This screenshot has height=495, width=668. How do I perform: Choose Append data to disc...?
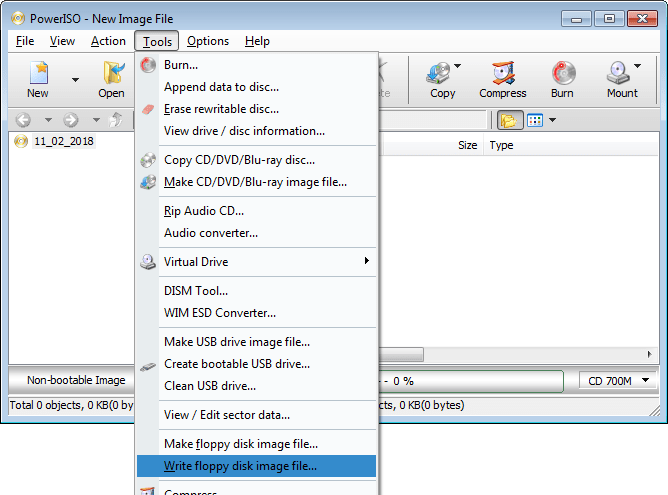[x=256, y=87]
